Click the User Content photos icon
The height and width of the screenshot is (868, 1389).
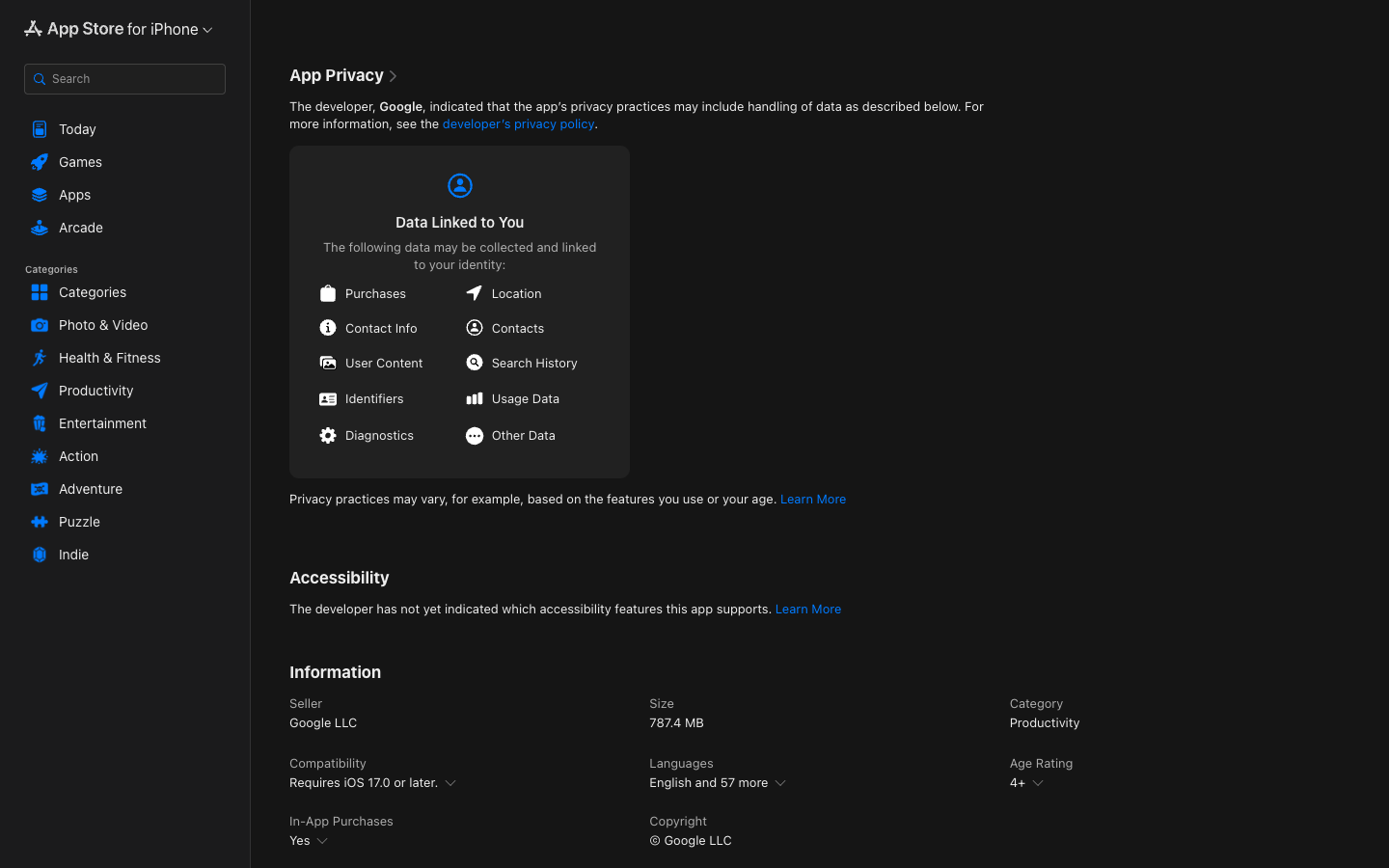pyautogui.click(x=328, y=363)
